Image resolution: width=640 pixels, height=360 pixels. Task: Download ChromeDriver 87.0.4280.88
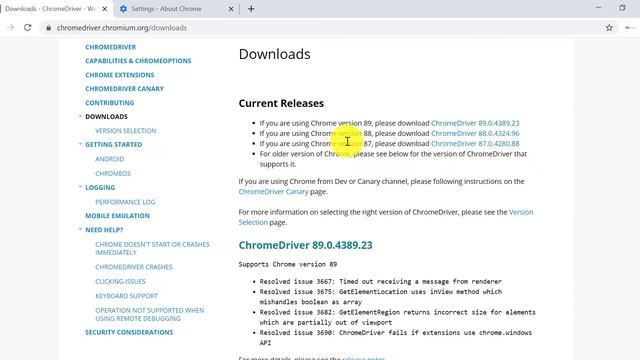click(x=475, y=143)
